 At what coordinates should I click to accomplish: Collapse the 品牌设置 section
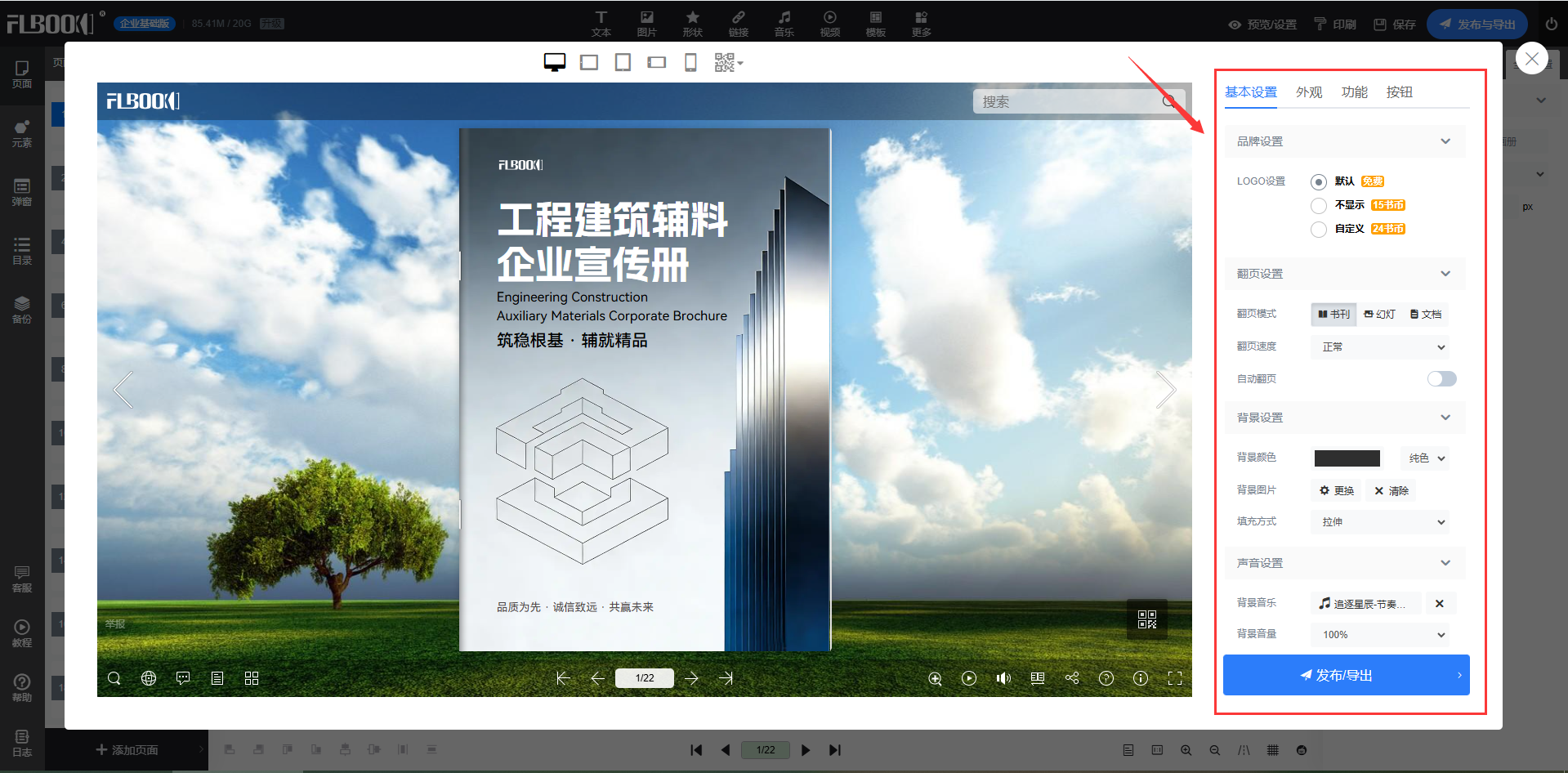pyautogui.click(x=1445, y=141)
